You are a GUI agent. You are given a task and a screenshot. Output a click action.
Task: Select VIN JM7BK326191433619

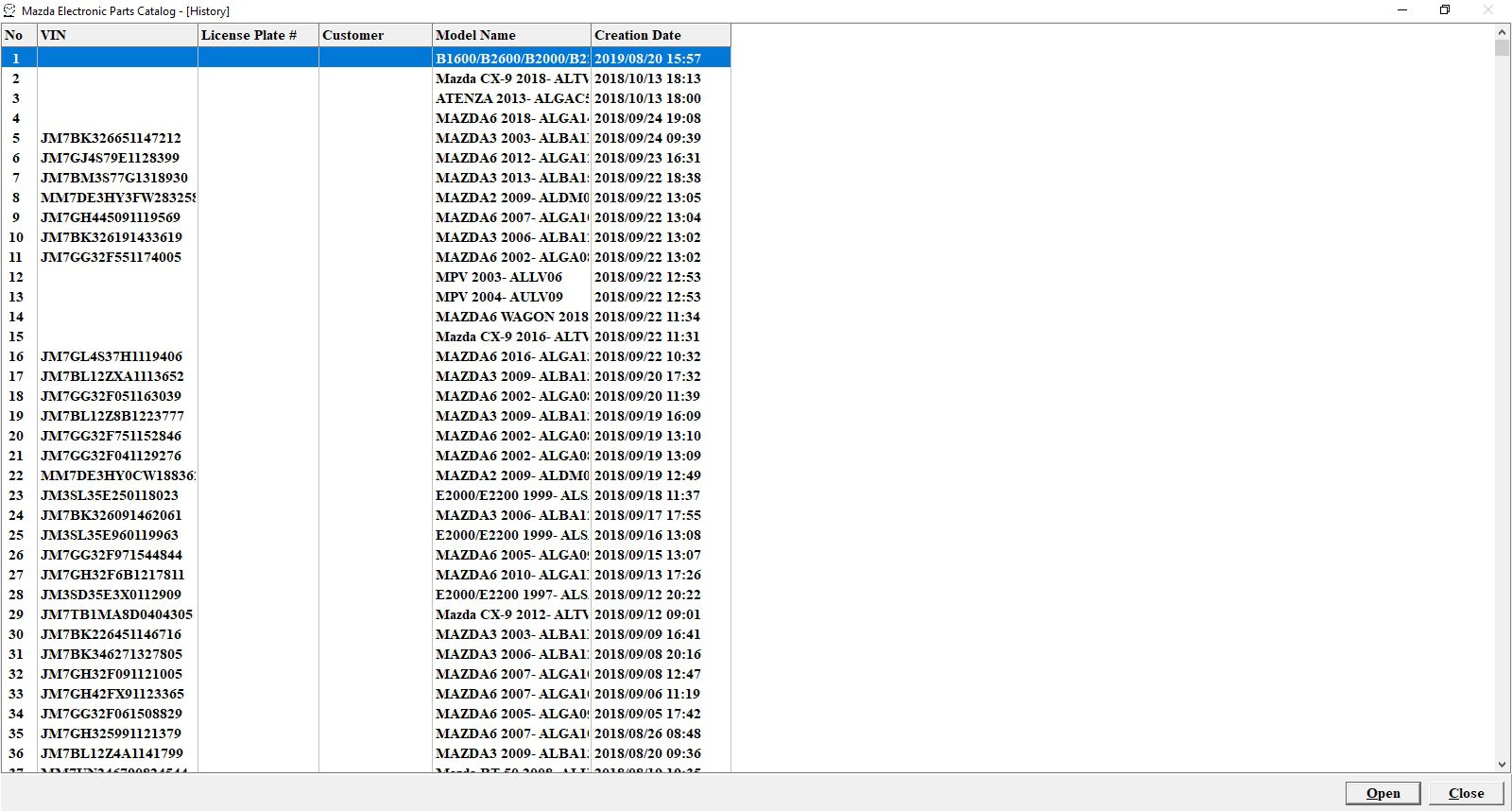(x=112, y=237)
